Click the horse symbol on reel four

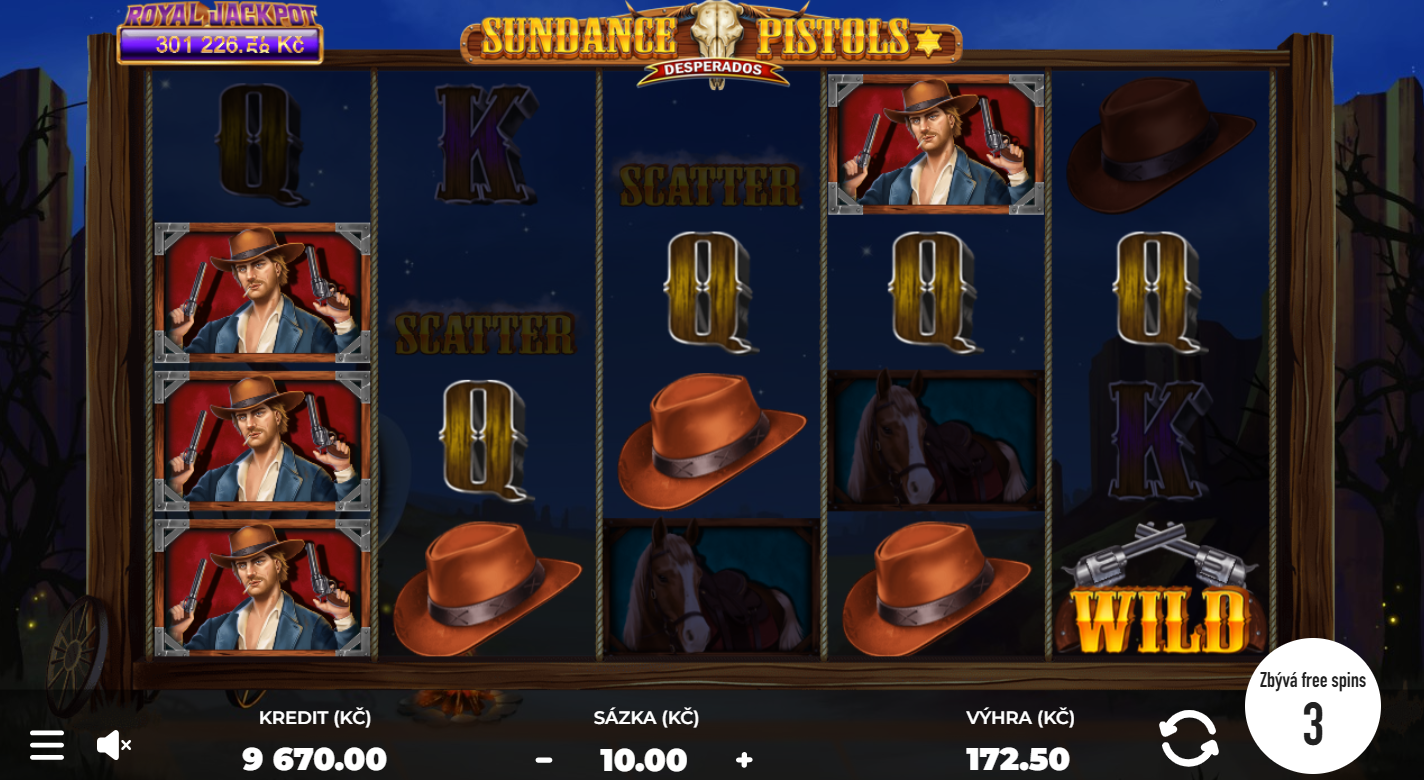pyautogui.click(x=936, y=440)
